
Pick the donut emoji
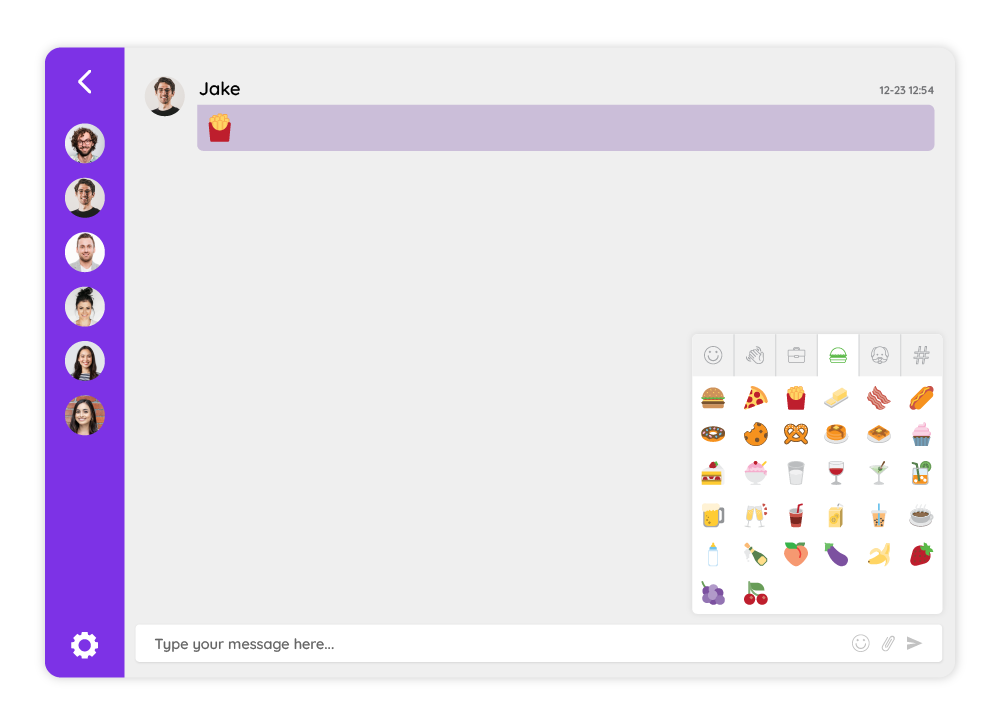713,434
